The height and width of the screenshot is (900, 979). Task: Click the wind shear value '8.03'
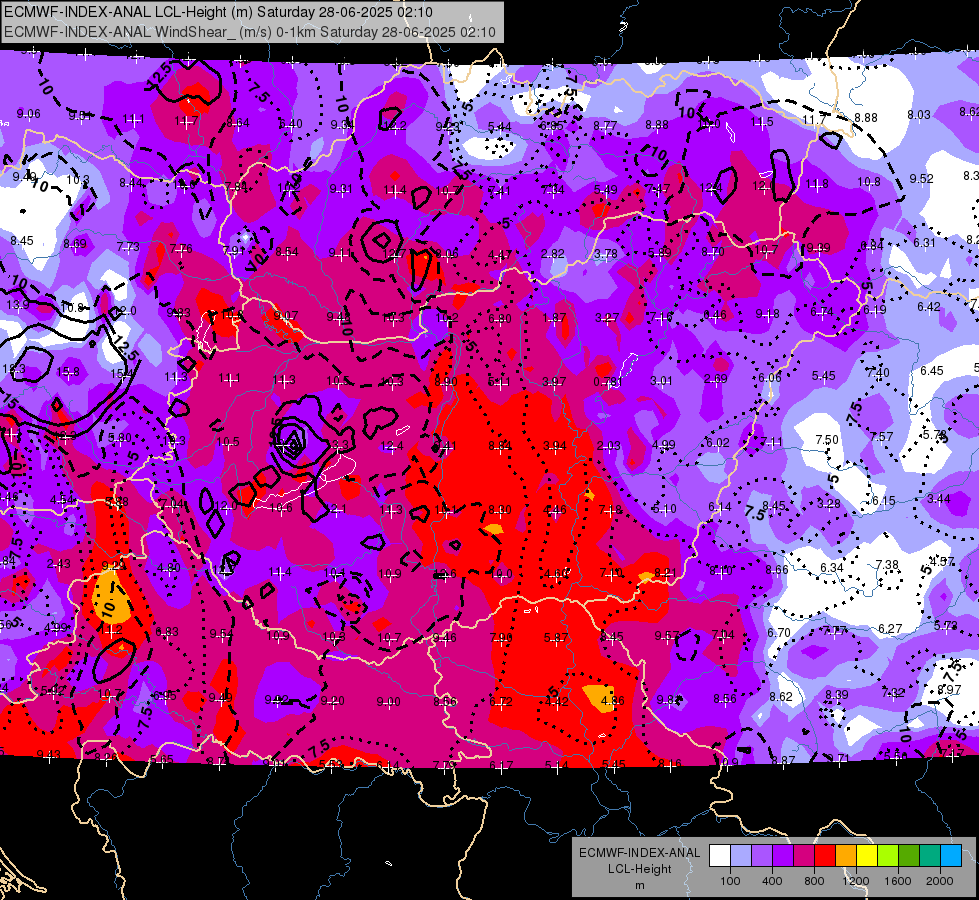918,115
